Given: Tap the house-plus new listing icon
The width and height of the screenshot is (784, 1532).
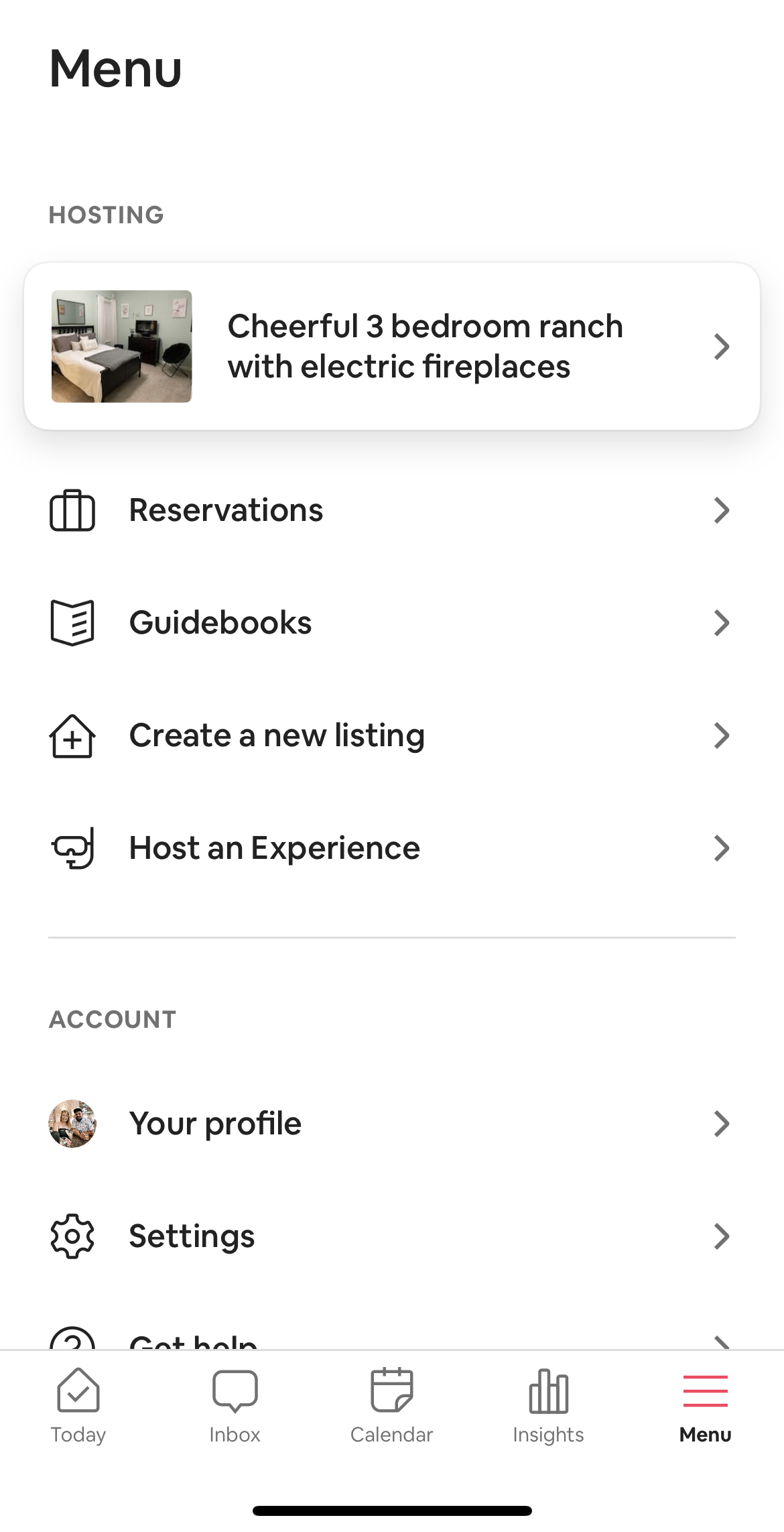Looking at the screenshot, I should pyautogui.click(x=72, y=736).
